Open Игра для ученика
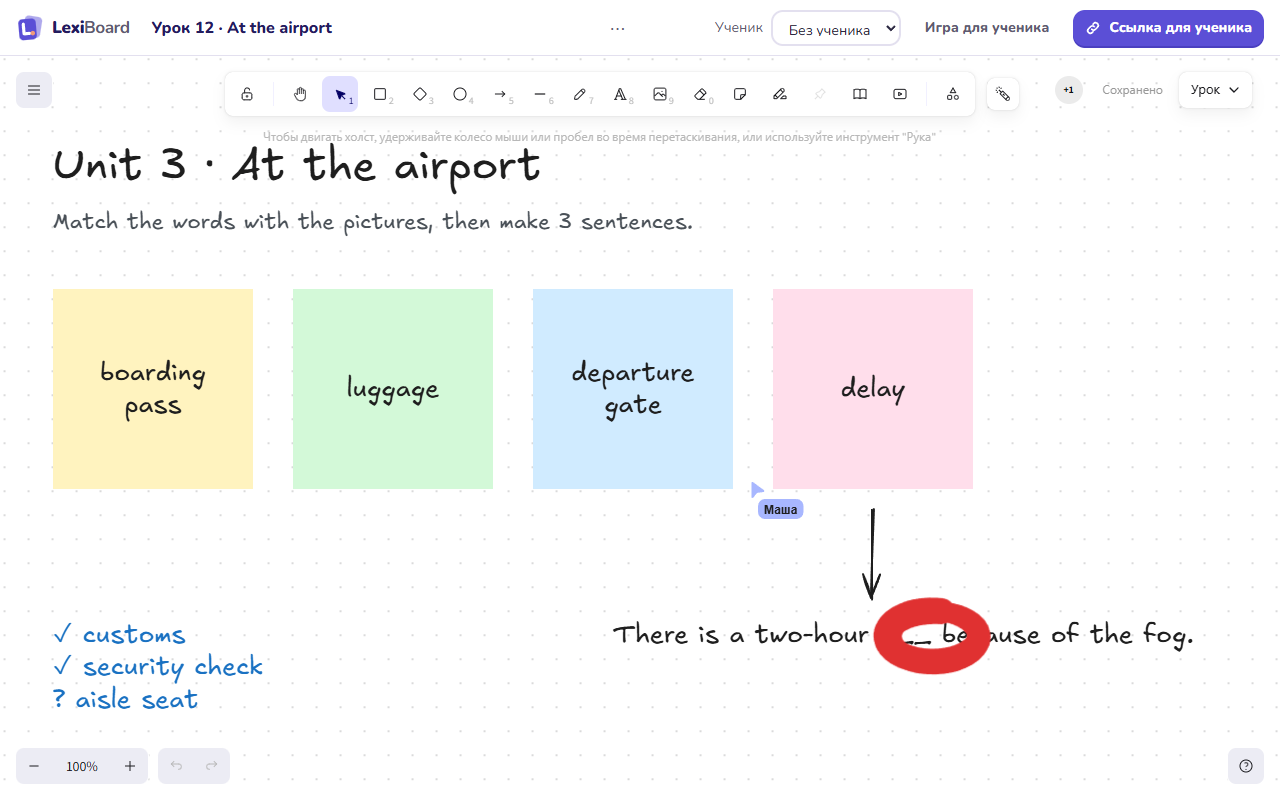Image resolution: width=1280 pixels, height=800 pixels. [x=987, y=28]
